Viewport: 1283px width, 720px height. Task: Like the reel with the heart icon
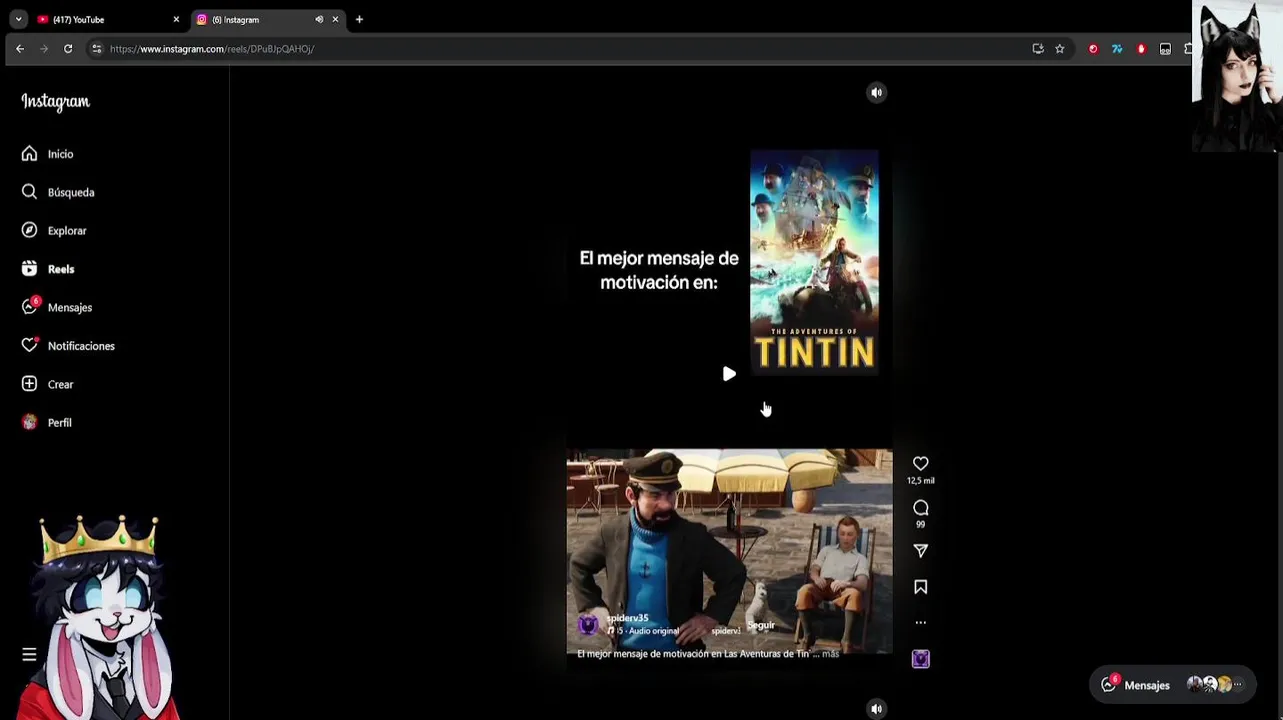pyautogui.click(x=921, y=463)
